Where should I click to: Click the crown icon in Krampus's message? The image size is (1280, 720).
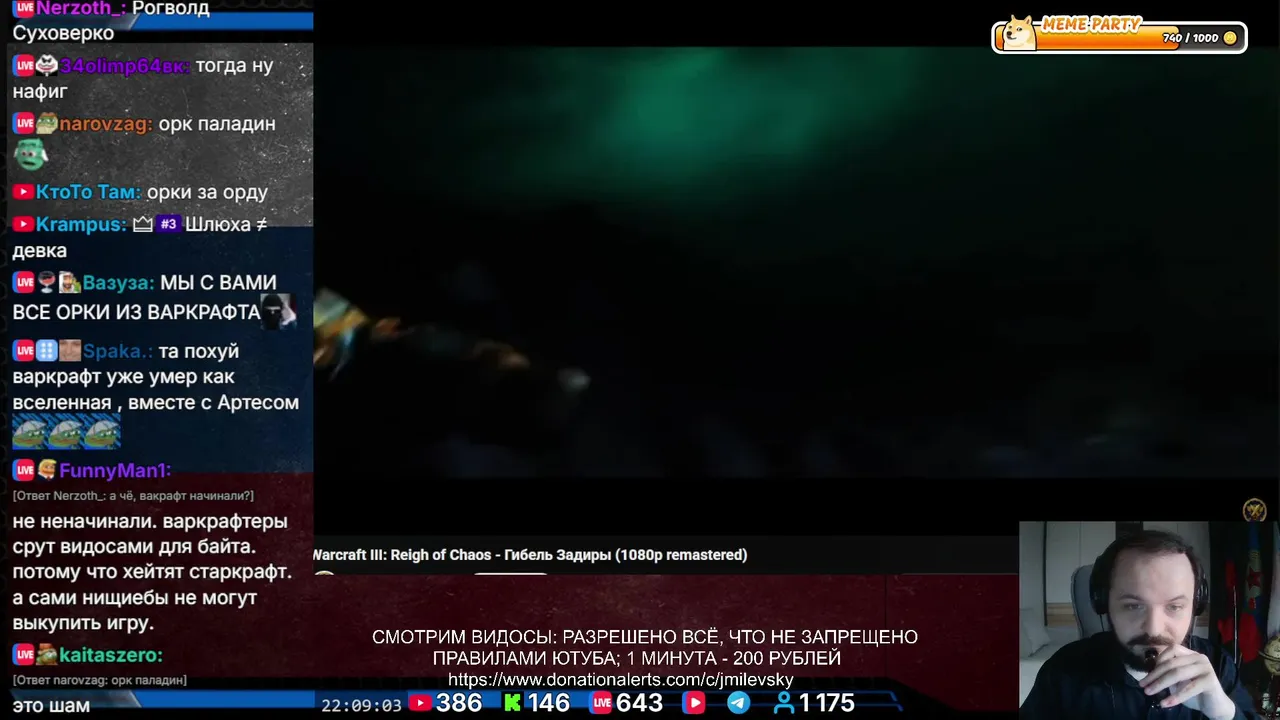[x=143, y=224]
